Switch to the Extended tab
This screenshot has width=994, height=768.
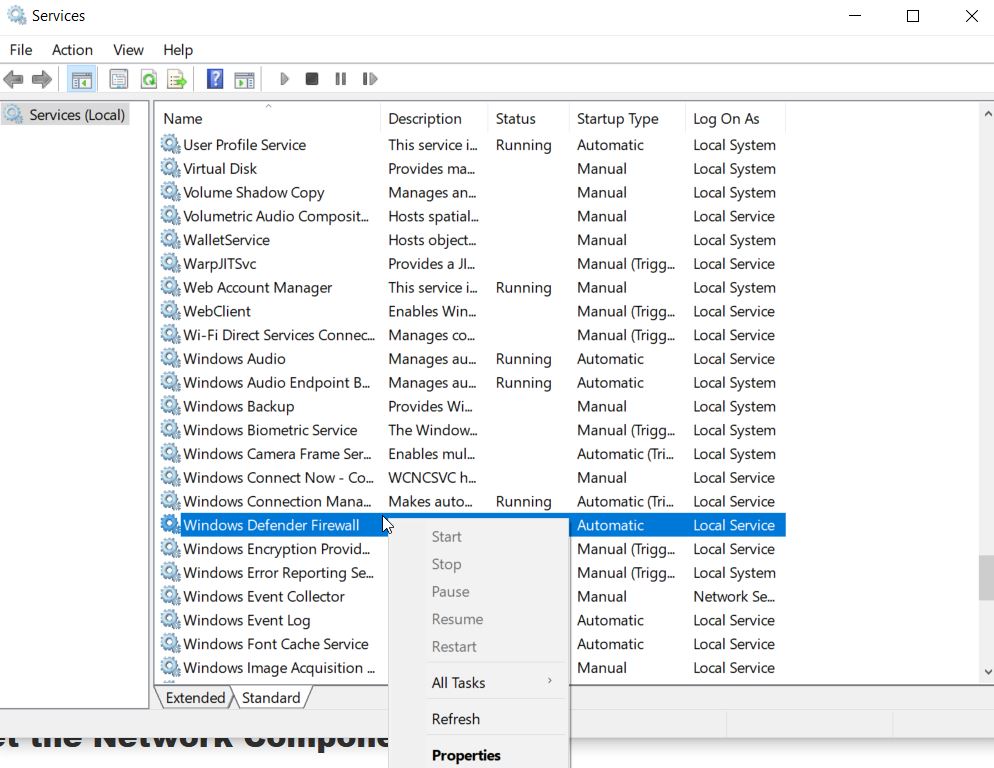click(195, 698)
